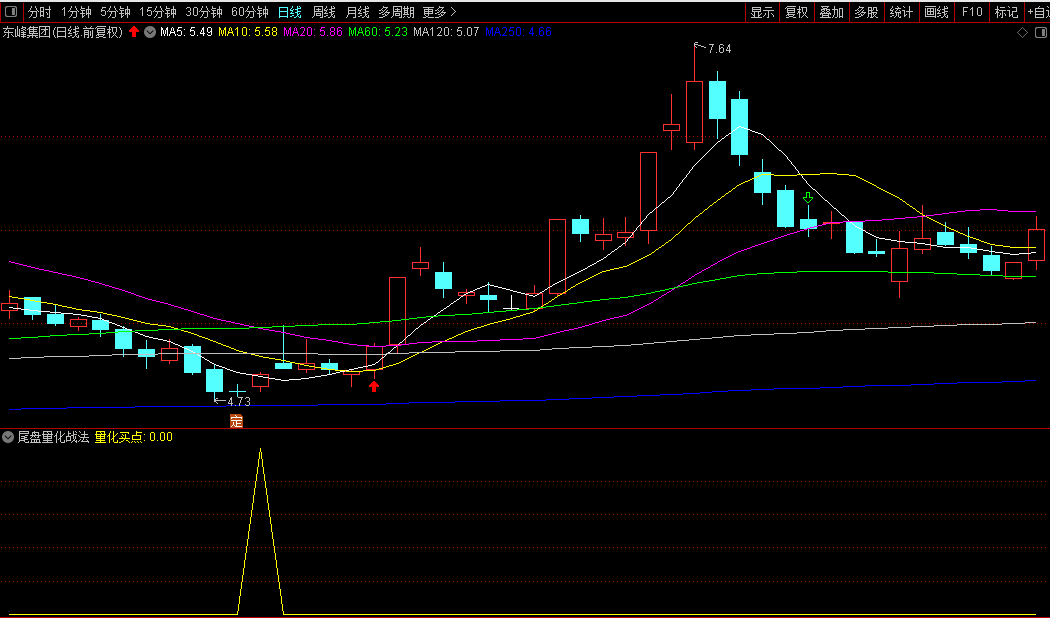Click the green MA60: 5.23 label
The height and width of the screenshot is (618, 1050).
point(378,31)
